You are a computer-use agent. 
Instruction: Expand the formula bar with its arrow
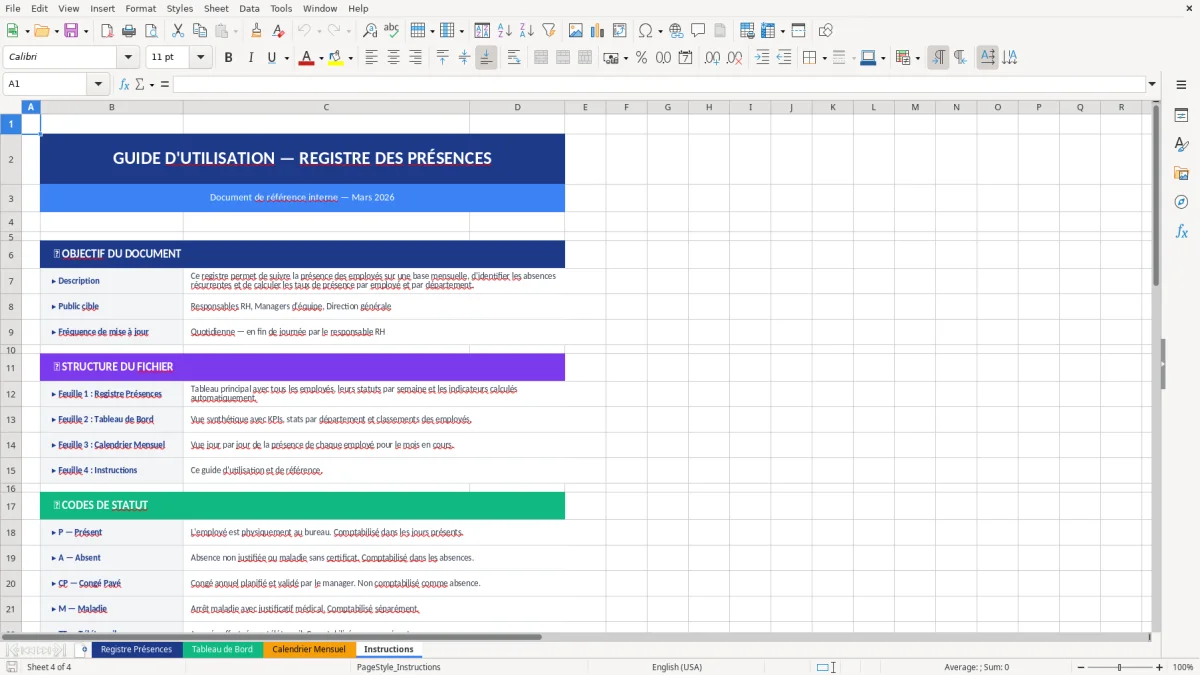coord(1152,85)
